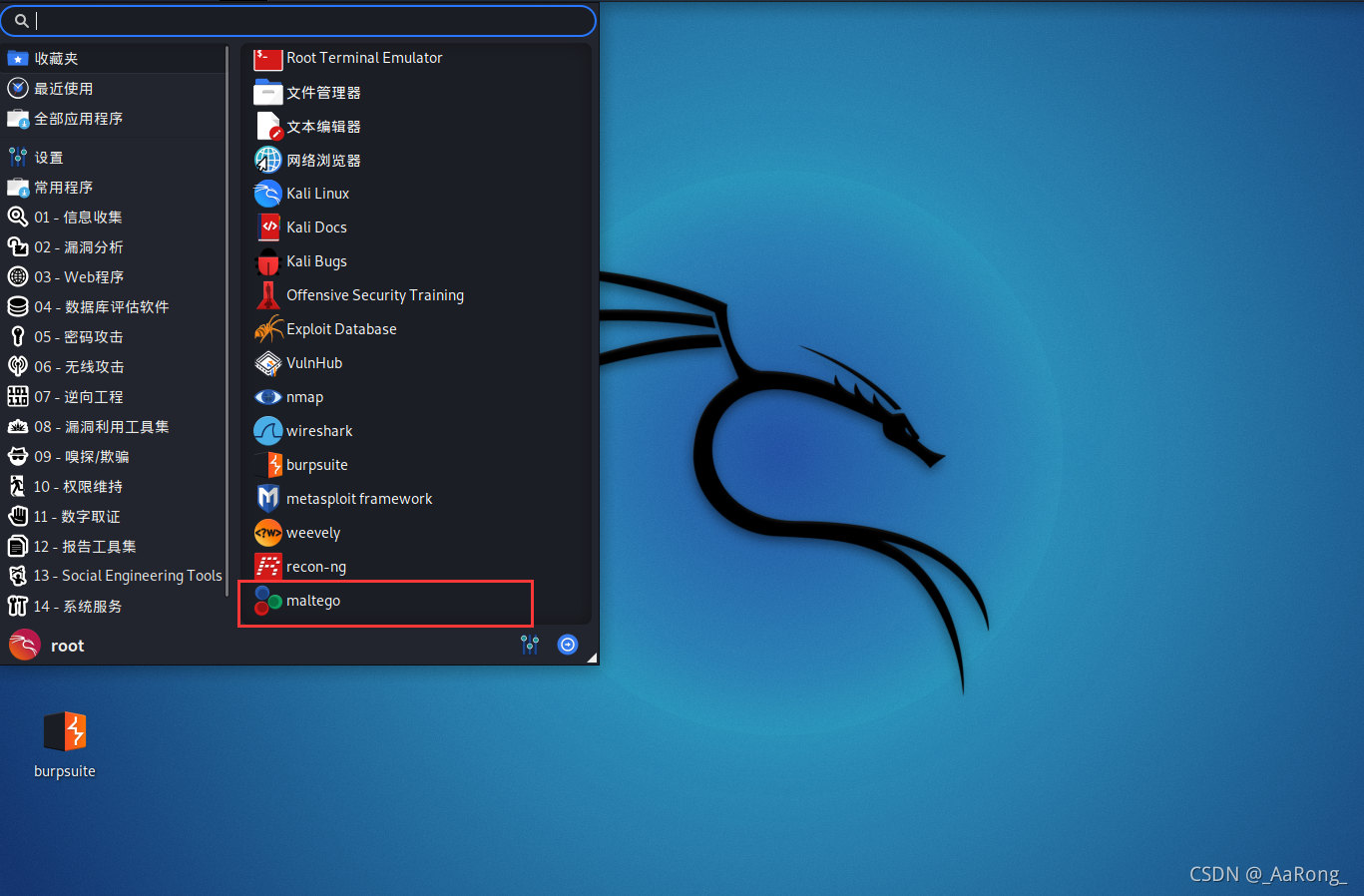Image resolution: width=1364 pixels, height=896 pixels.
Task: Open 07 - 逆向工程 category
Action: (x=114, y=397)
